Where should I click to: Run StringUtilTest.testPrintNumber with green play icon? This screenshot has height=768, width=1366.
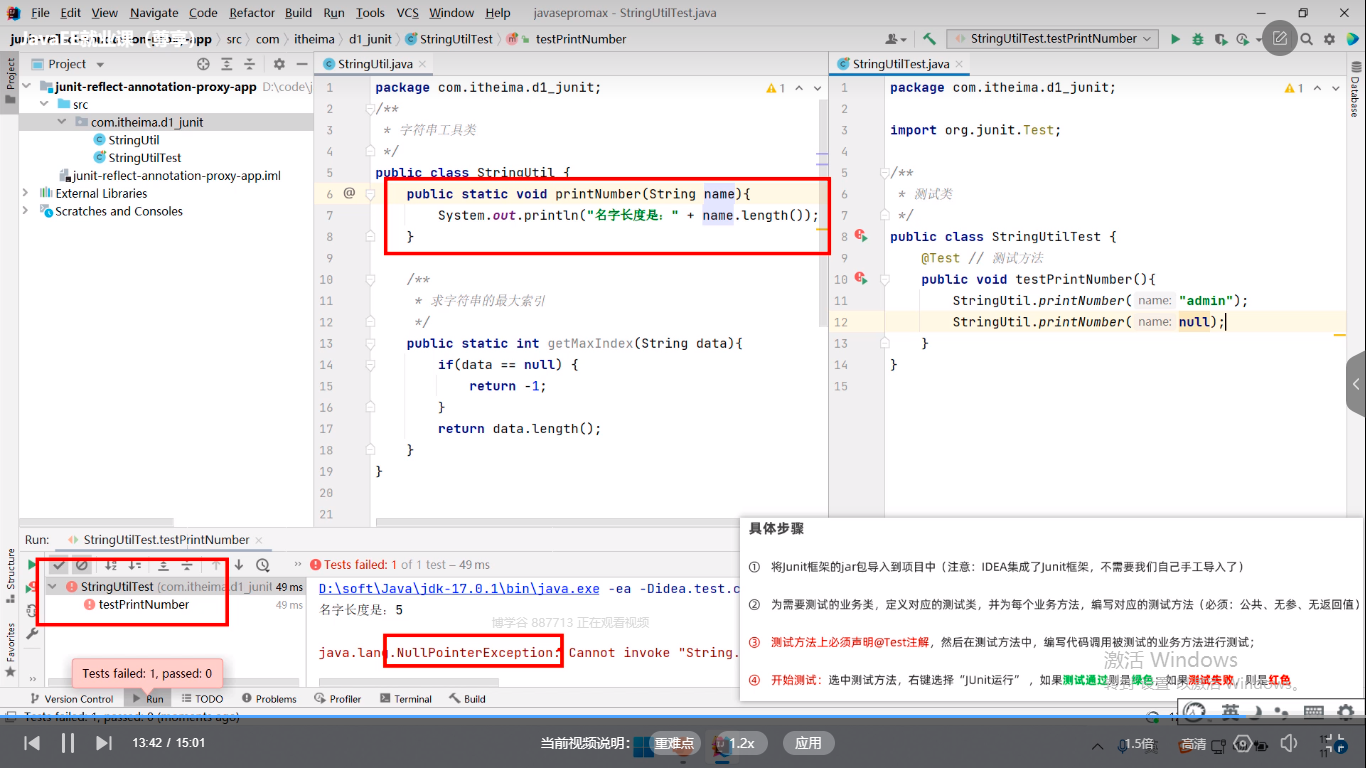click(1177, 39)
